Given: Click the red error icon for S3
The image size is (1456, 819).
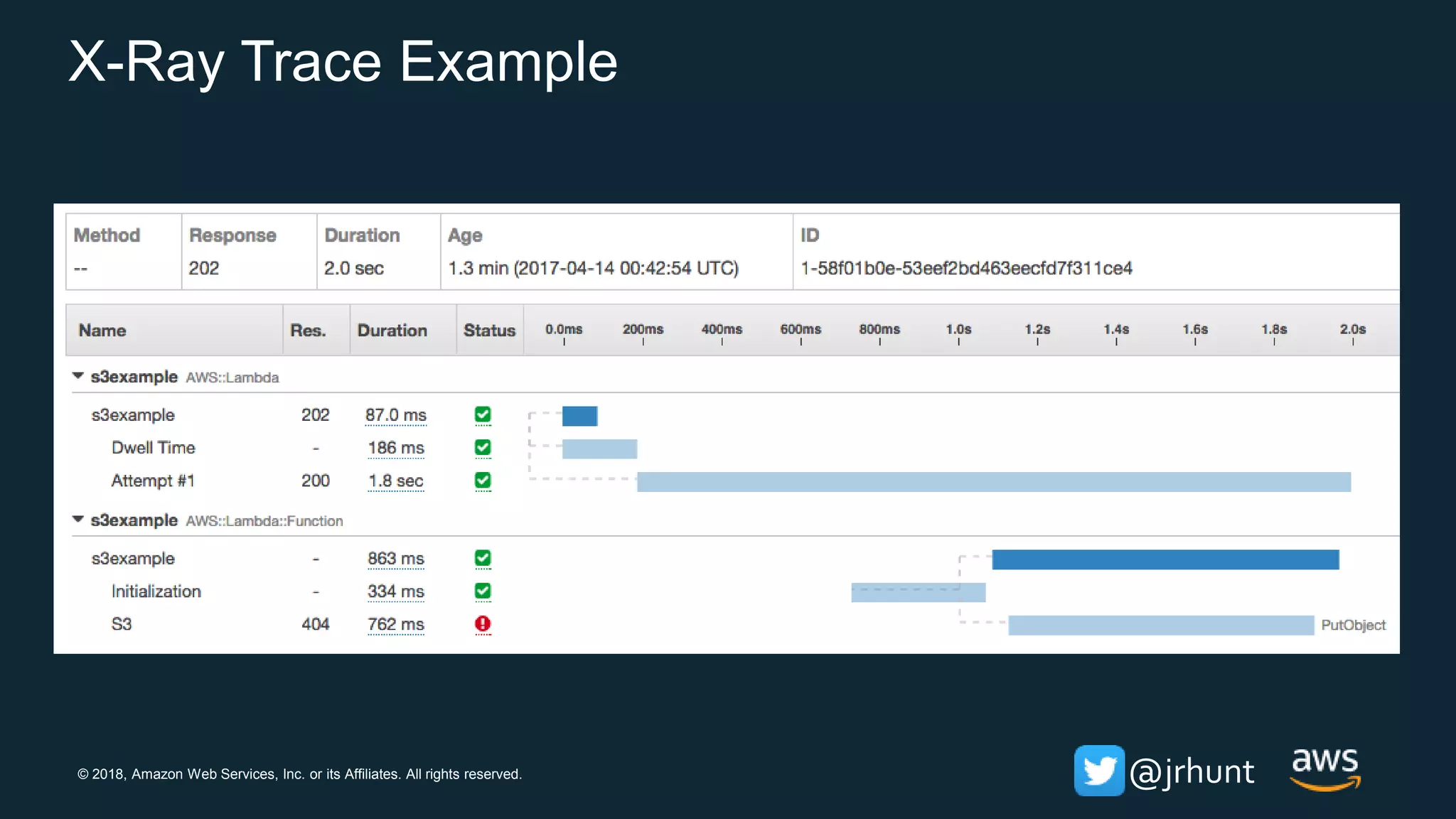Looking at the screenshot, I should [483, 624].
